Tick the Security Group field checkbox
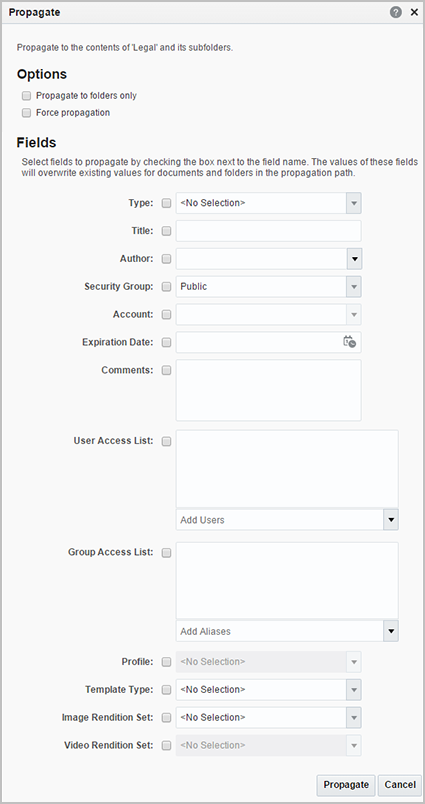The height and width of the screenshot is (804, 425). coord(166,287)
